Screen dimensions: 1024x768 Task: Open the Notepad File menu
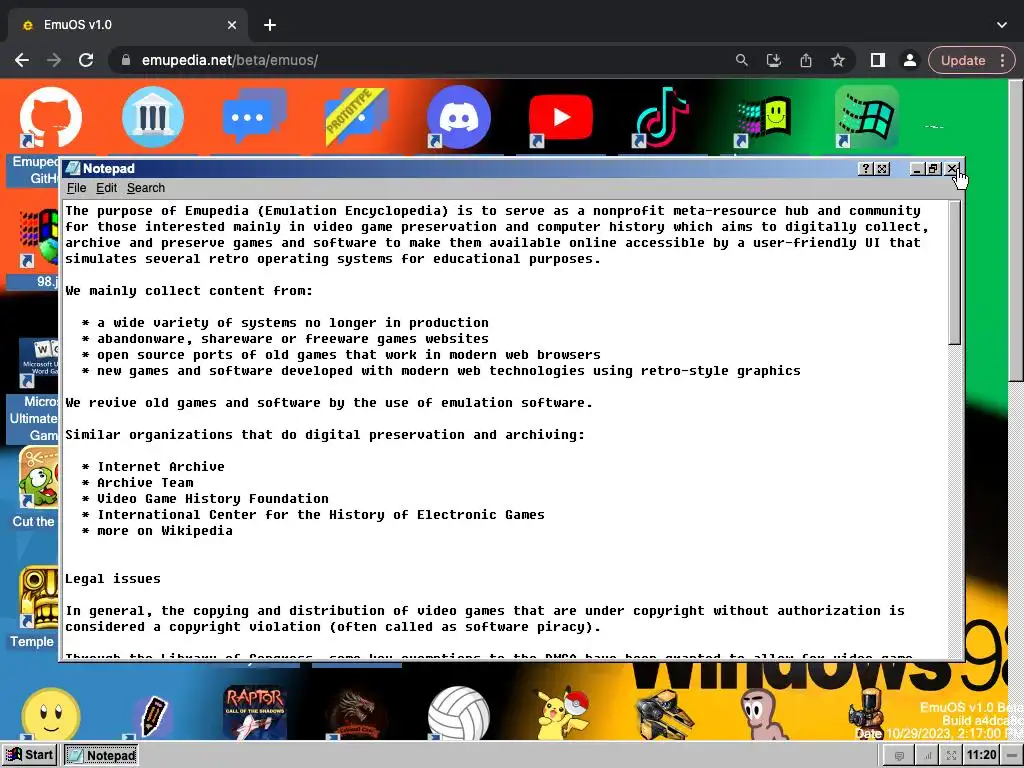(76, 188)
